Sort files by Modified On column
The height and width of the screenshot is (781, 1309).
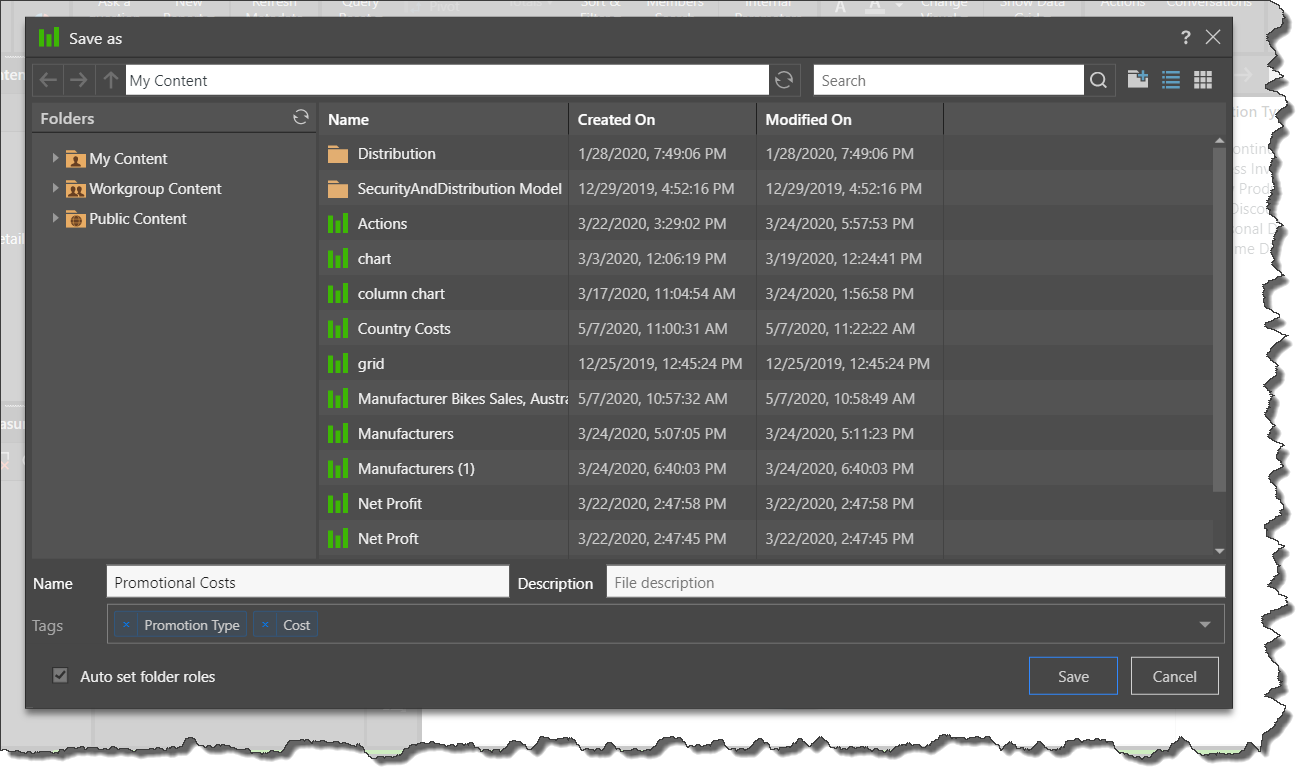point(808,119)
